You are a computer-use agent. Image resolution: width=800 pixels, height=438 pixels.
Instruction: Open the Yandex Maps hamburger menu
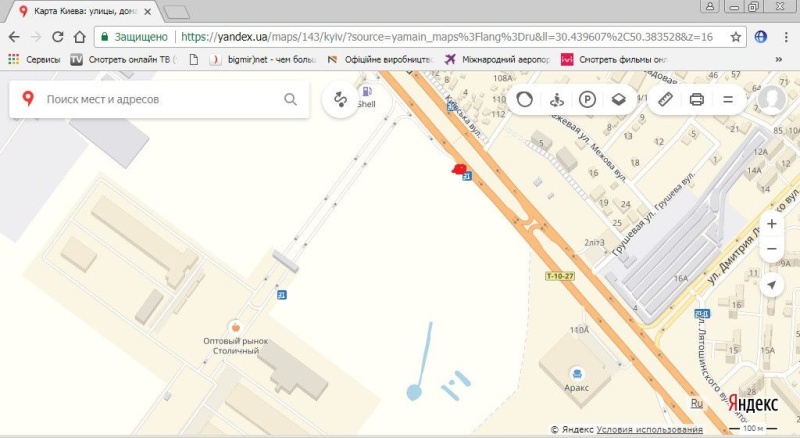pyautogui.click(x=728, y=100)
